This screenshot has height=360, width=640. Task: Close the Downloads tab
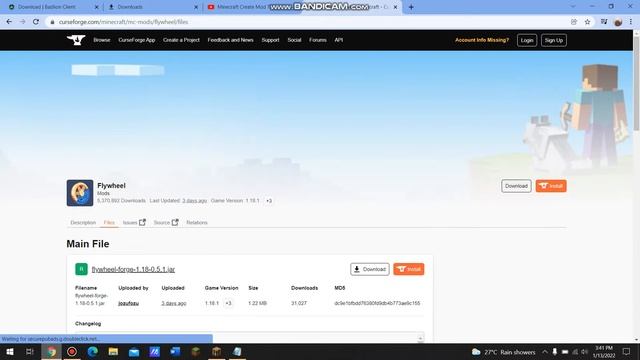(196, 7)
